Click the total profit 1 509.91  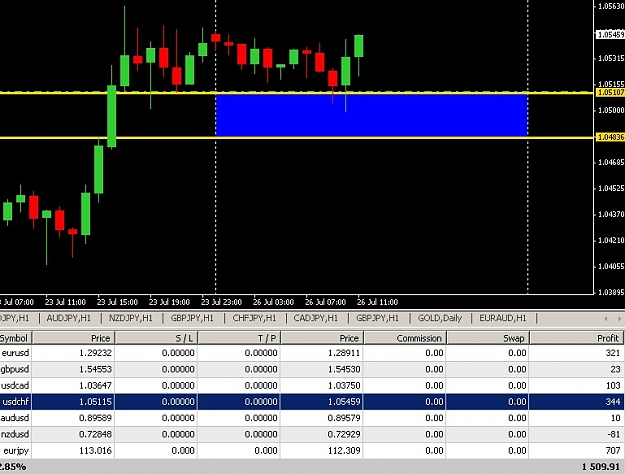(601, 466)
